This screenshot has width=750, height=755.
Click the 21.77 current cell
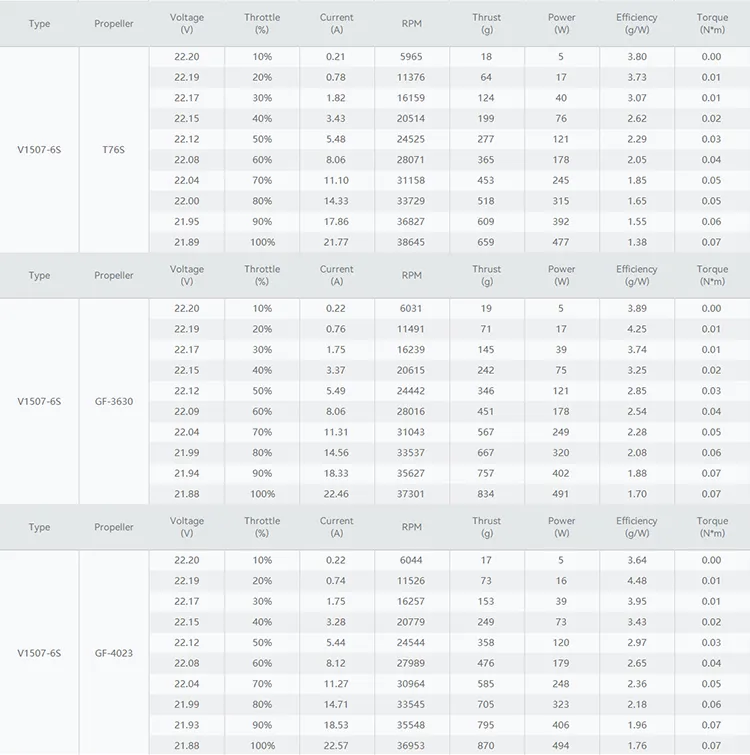coord(336,242)
